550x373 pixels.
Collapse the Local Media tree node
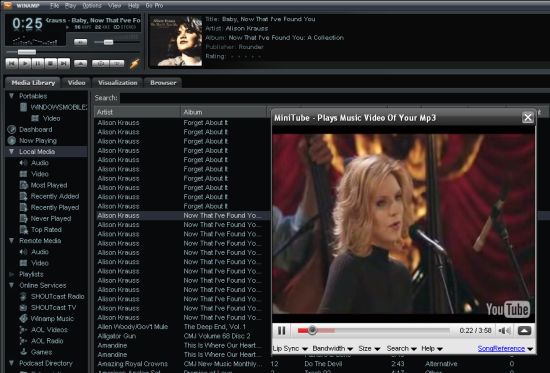pyautogui.click(x=12, y=152)
